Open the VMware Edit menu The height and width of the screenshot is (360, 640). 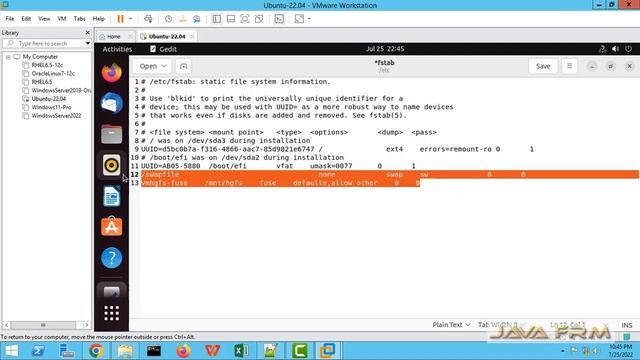[26, 19]
